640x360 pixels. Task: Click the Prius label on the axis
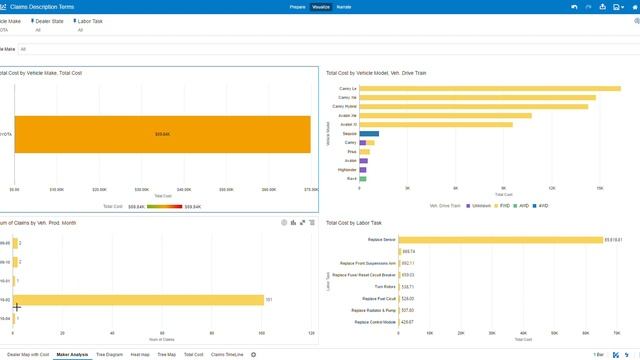coord(352,152)
